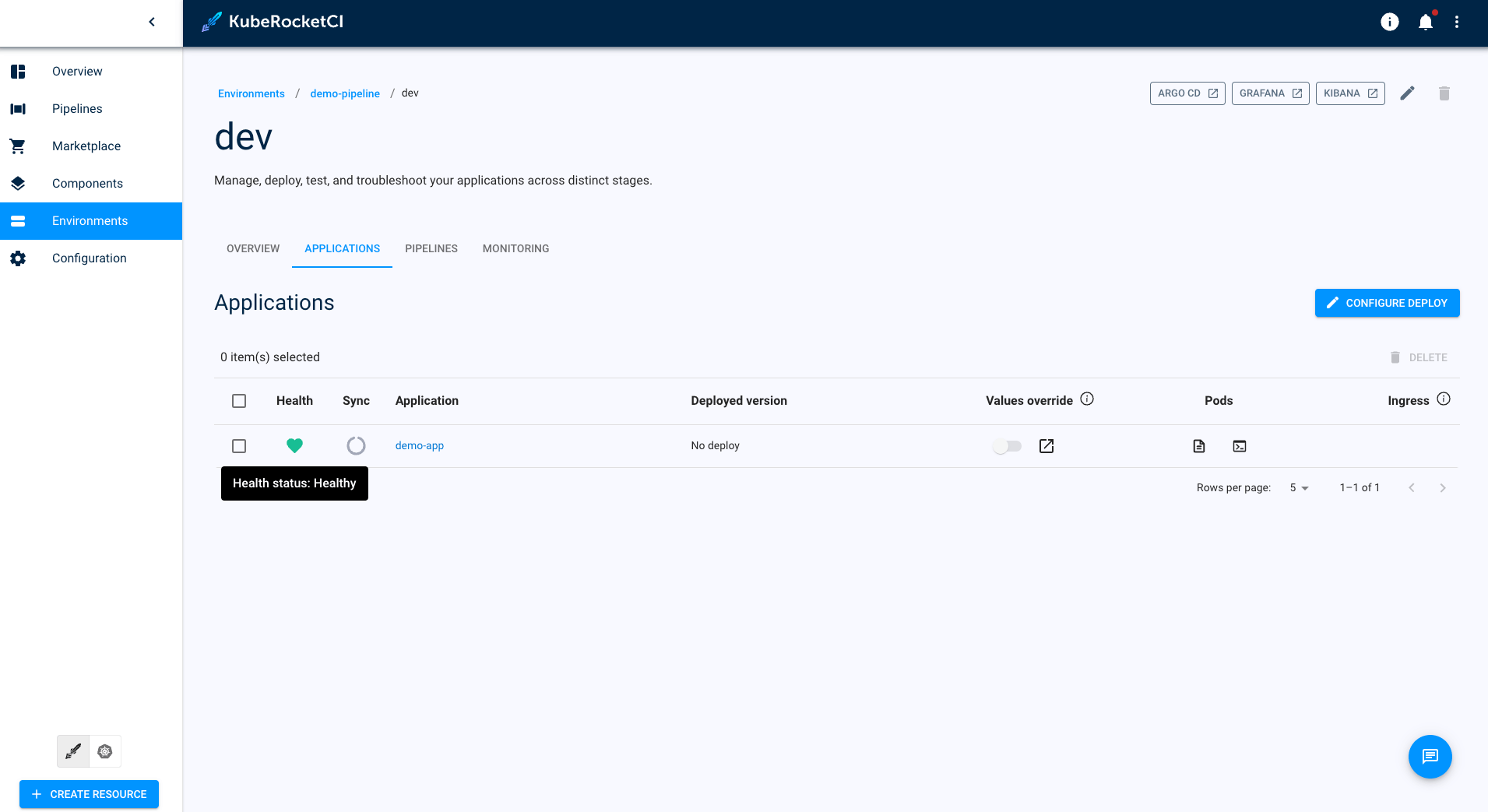This screenshot has height=812, width=1488.
Task: Open demo-app pod logs icon
Action: [1199, 446]
